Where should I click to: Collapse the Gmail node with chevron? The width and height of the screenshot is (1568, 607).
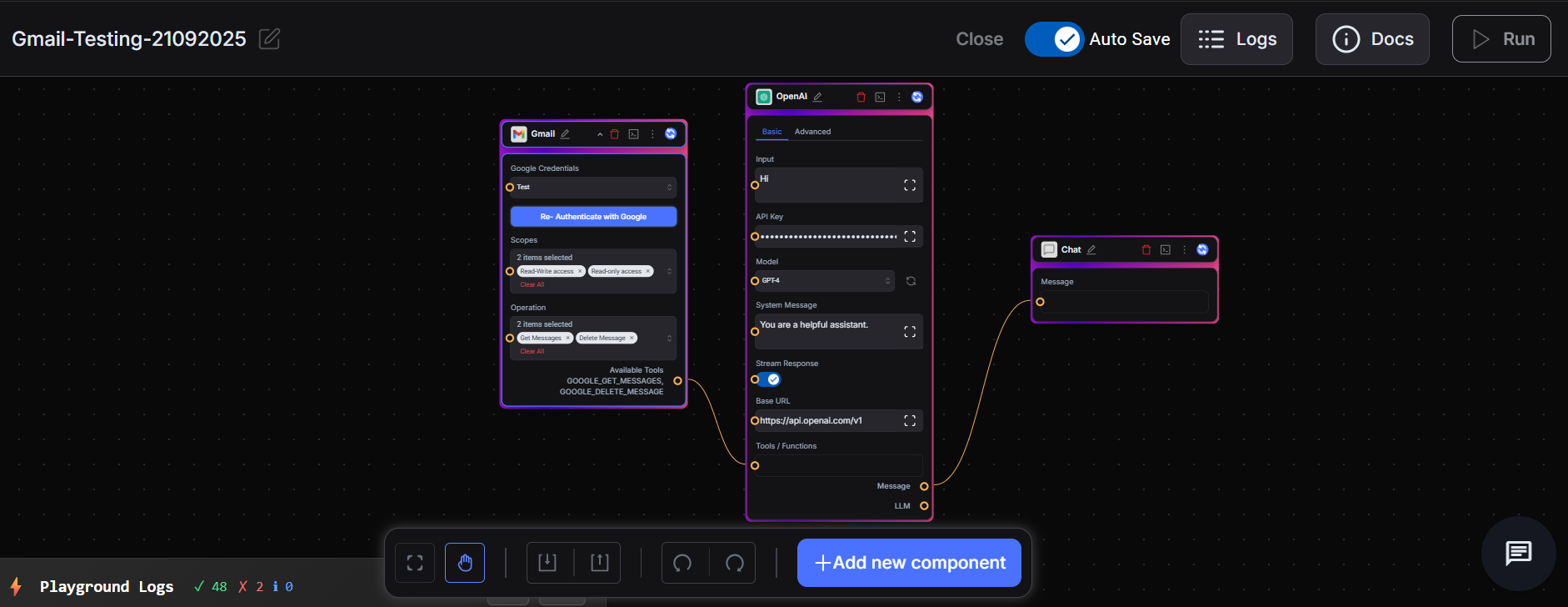tap(600, 134)
